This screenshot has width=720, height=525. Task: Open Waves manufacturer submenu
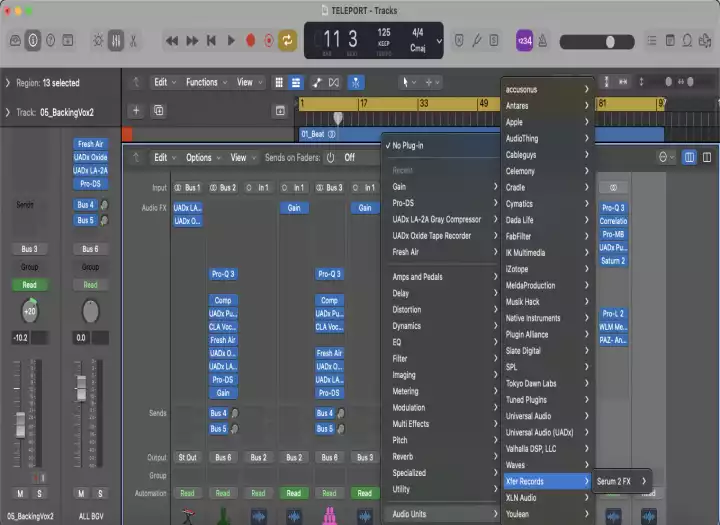pyautogui.click(x=547, y=465)
